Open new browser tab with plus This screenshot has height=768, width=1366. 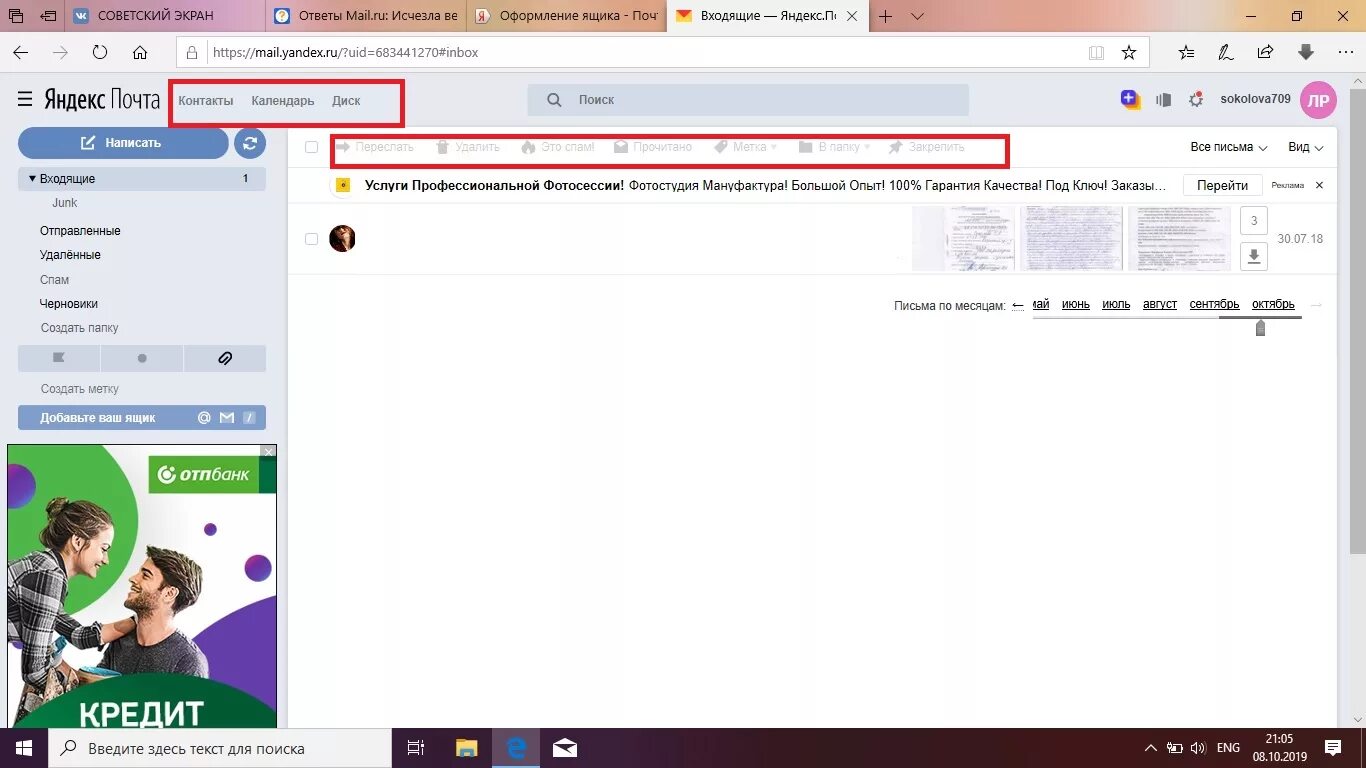(x=885, y=16)
